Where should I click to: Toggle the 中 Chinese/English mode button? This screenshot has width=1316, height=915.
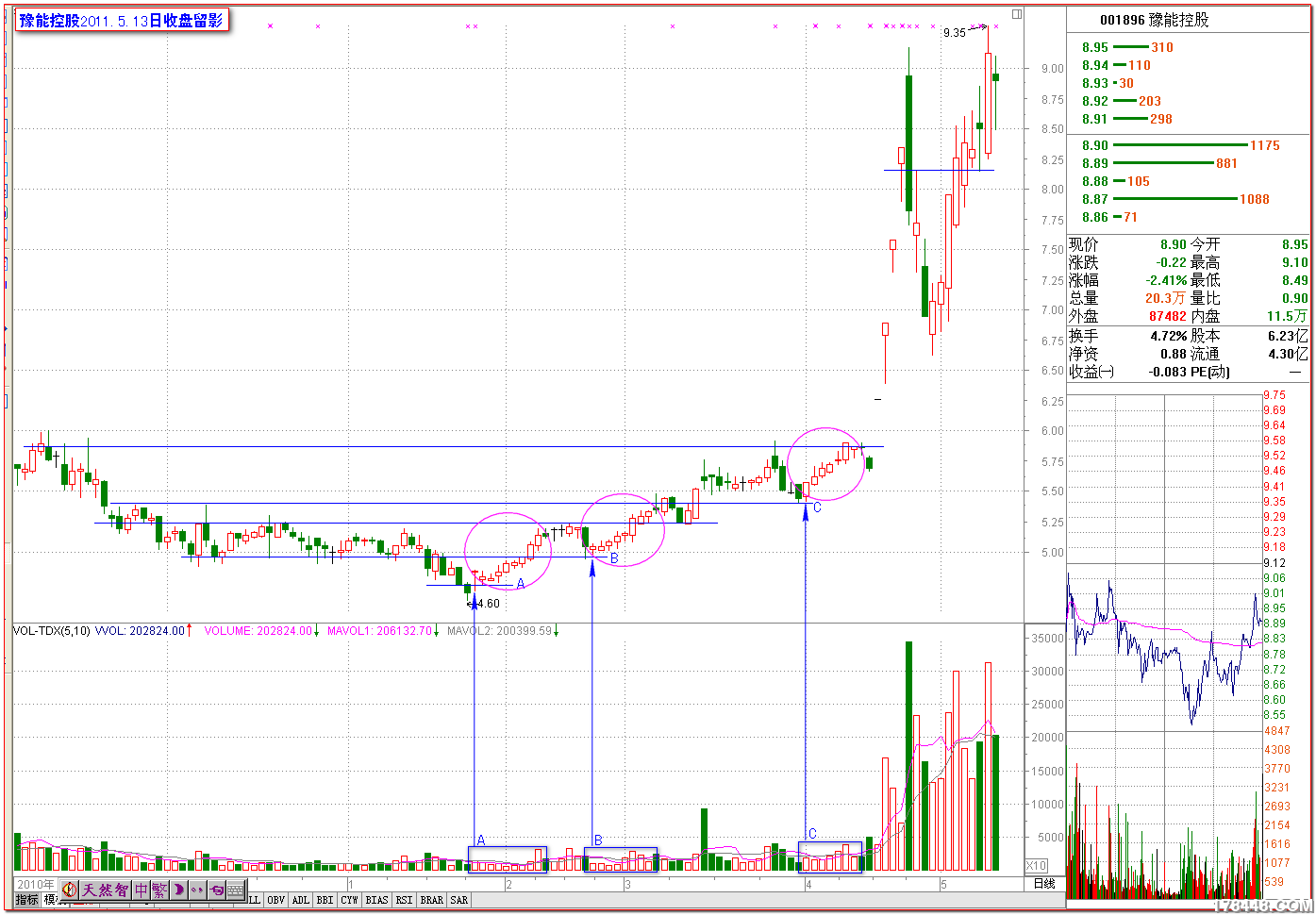point(141,890)
